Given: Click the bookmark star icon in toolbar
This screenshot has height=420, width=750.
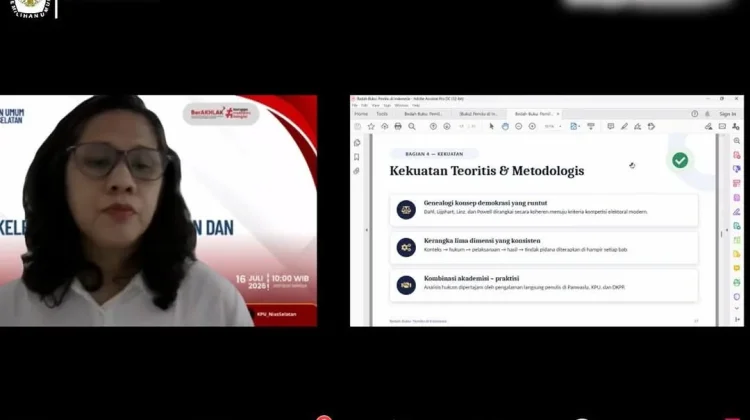Looking at the screenshot, I should (x=371, y=126).
